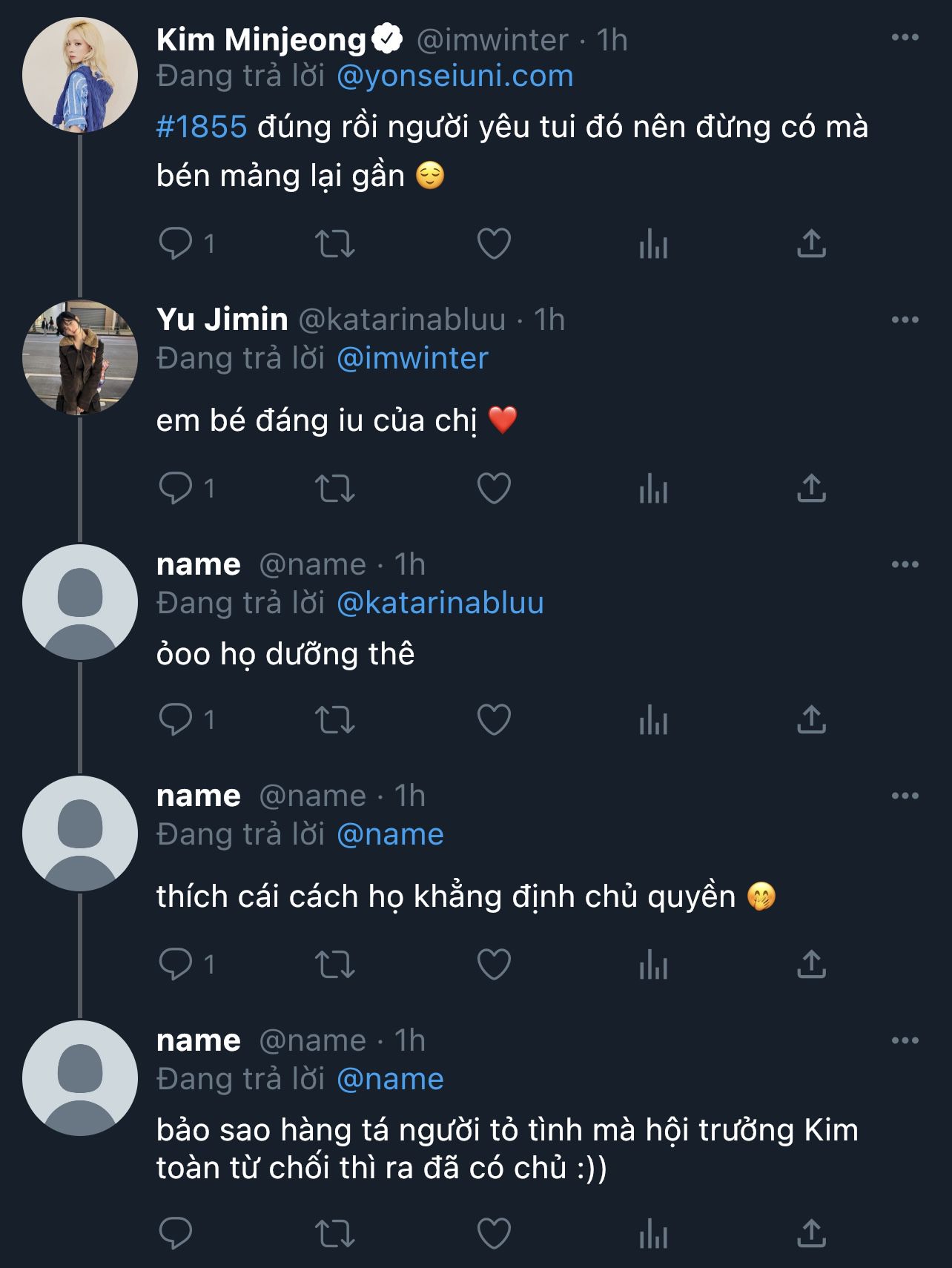Share Kim Minjeong's tweet
This screenshot has width=952, height=1268.
click(x=811, y=243)
